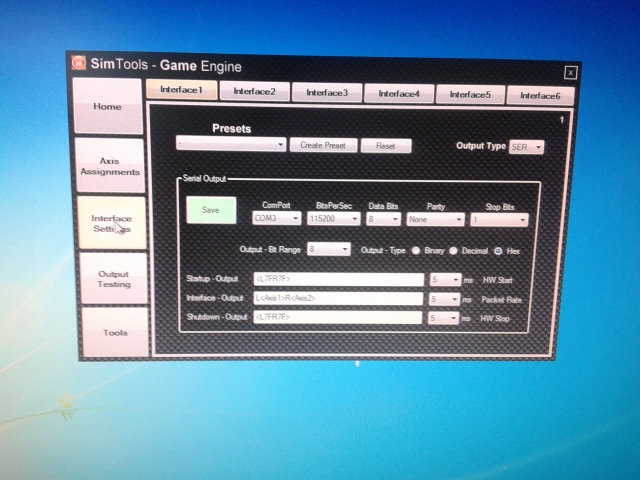The width and height of the screenshot is (640, 480).
Task: Click the Packet Rate label
Action: [x=502, y=300]
